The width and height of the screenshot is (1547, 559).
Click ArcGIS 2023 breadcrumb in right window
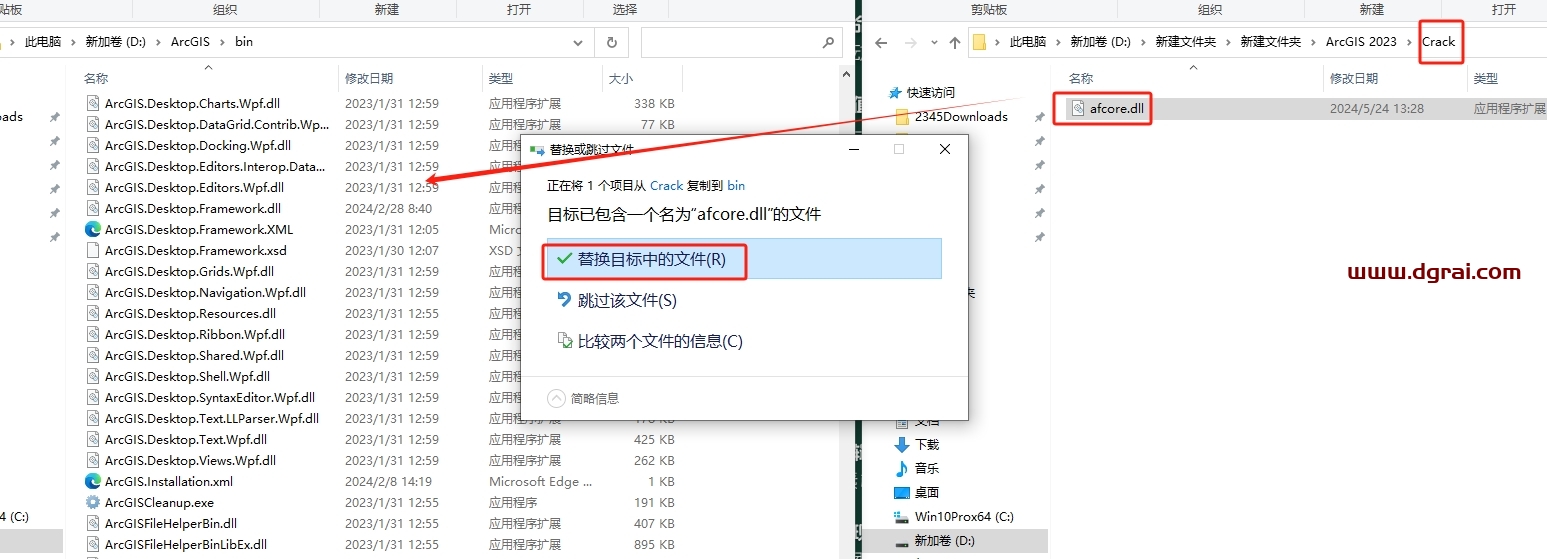pyautogui.click(x=1361, y=42)
